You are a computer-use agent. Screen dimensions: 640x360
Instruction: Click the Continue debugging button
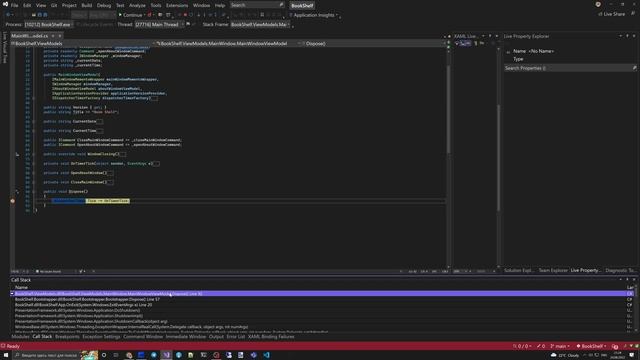coord(130,15)
